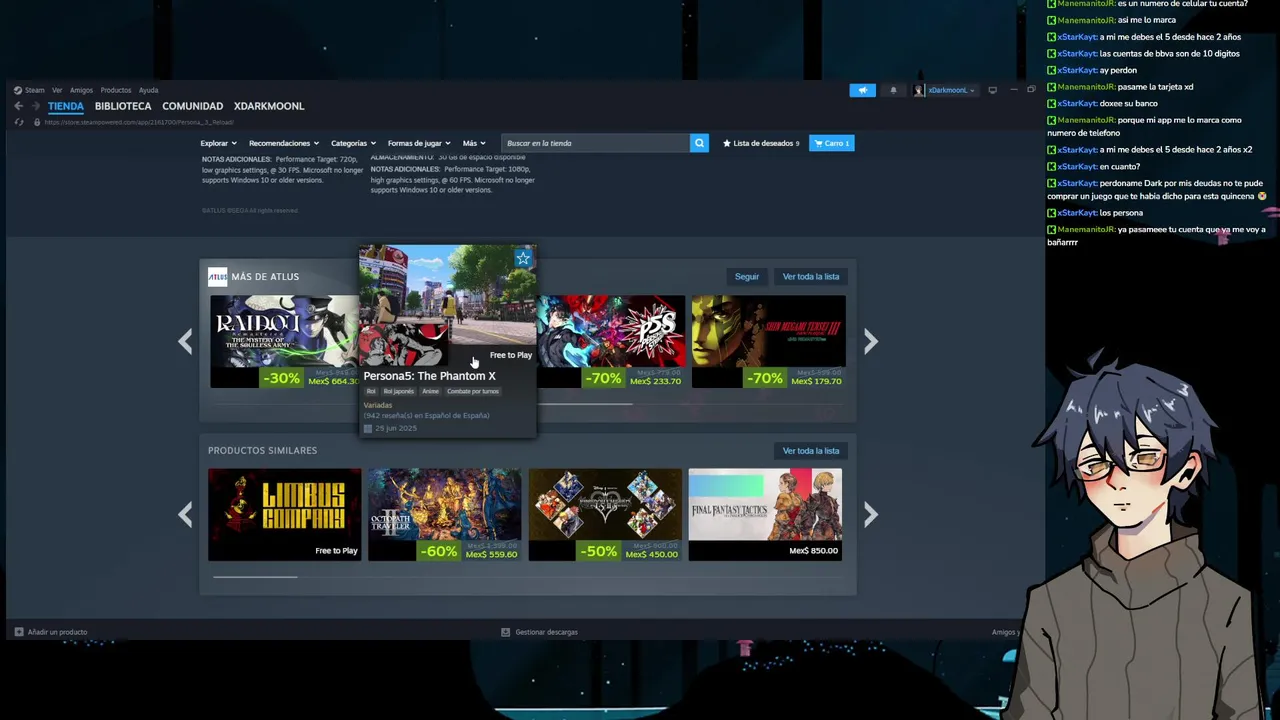Open the Final Fantasy Tactics card

[x=765, y=514]
